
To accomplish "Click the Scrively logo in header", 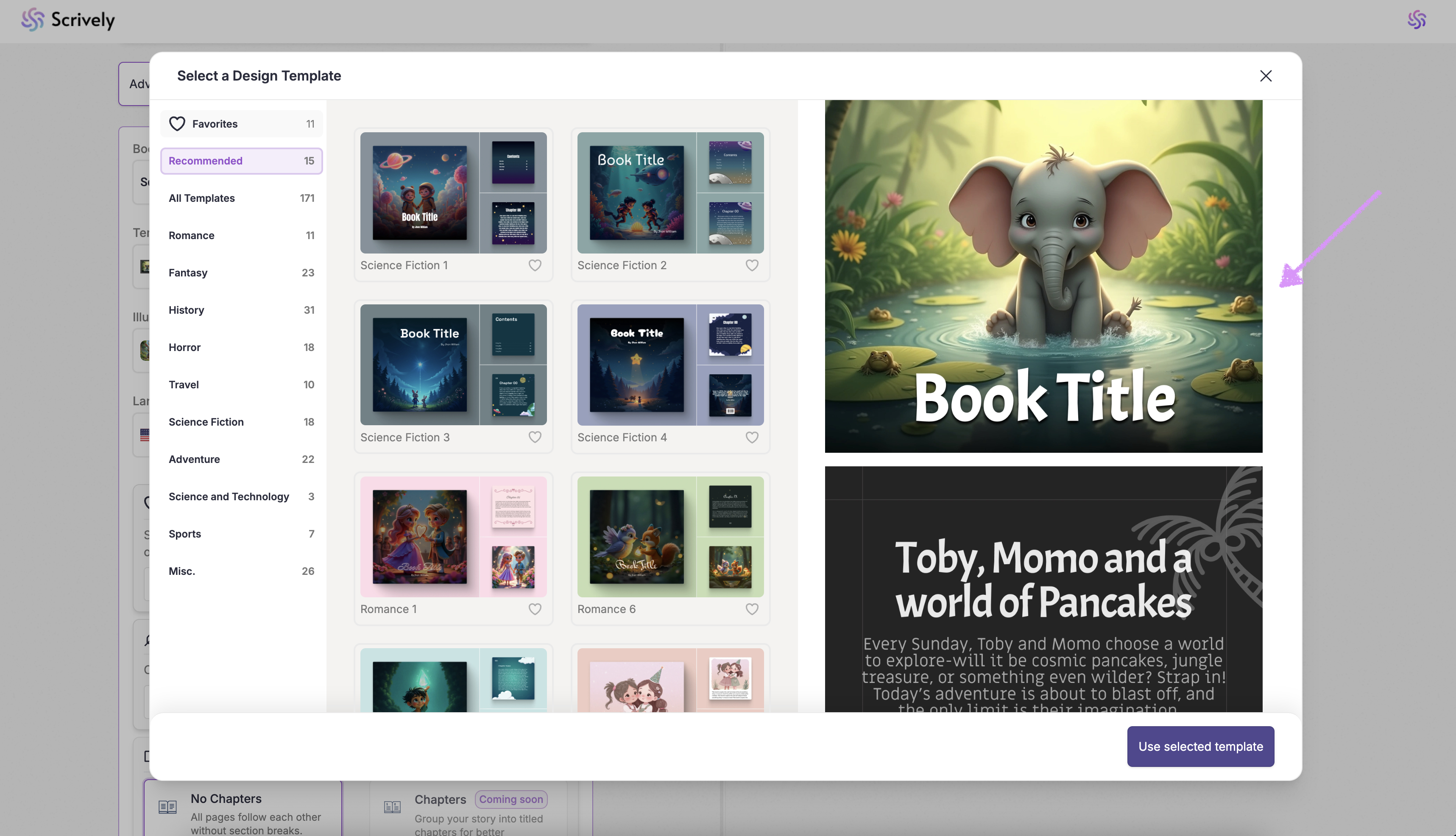I will pos(68,20).
